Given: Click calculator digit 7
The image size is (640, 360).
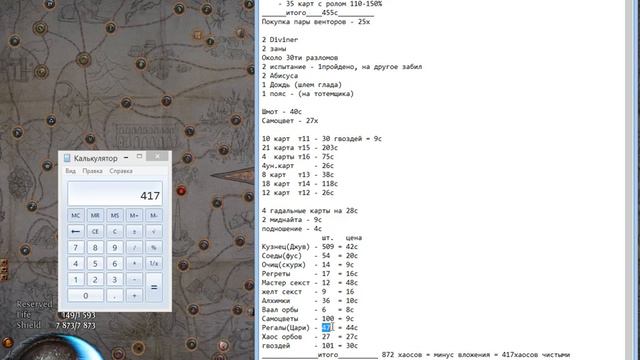Looking at the screenshot, I should [x=76, y=247].
